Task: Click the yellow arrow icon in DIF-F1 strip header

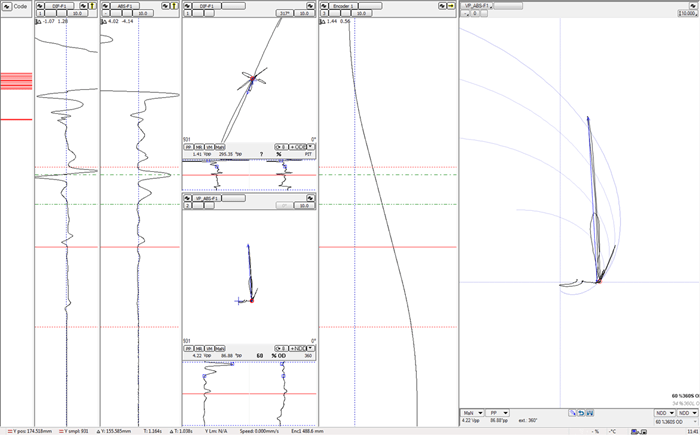Action: (x=93, y=5)
